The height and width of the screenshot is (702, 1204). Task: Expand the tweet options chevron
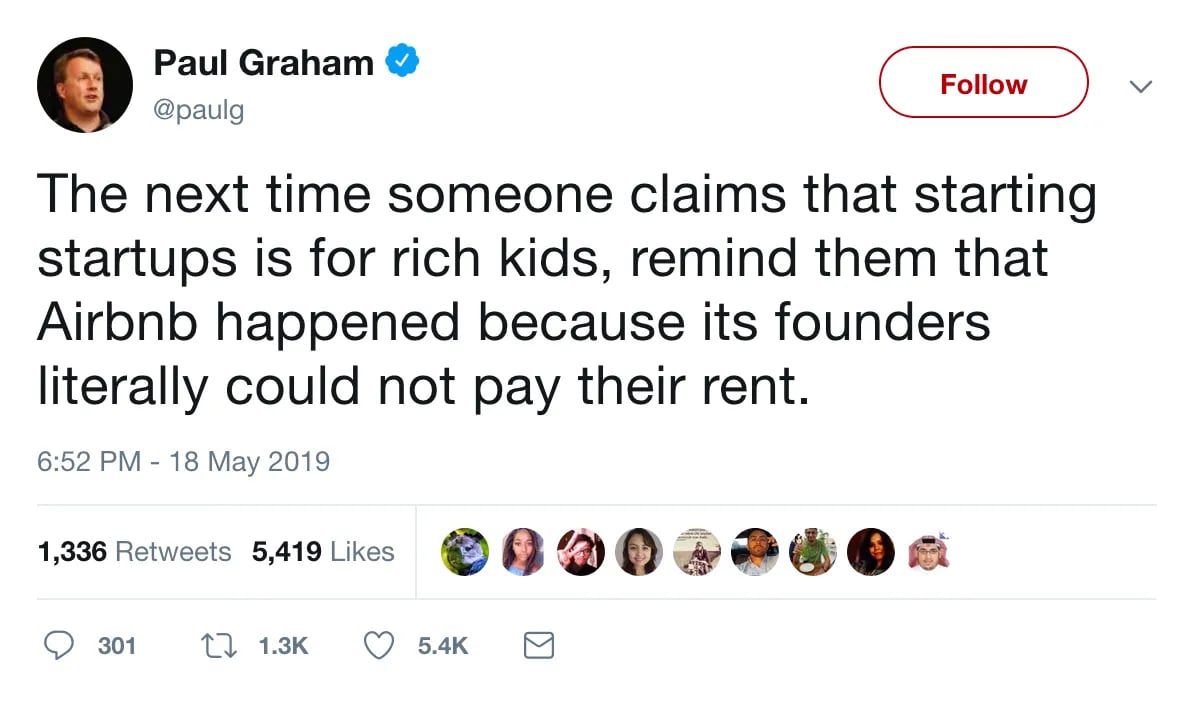(x=1140, y=86)
